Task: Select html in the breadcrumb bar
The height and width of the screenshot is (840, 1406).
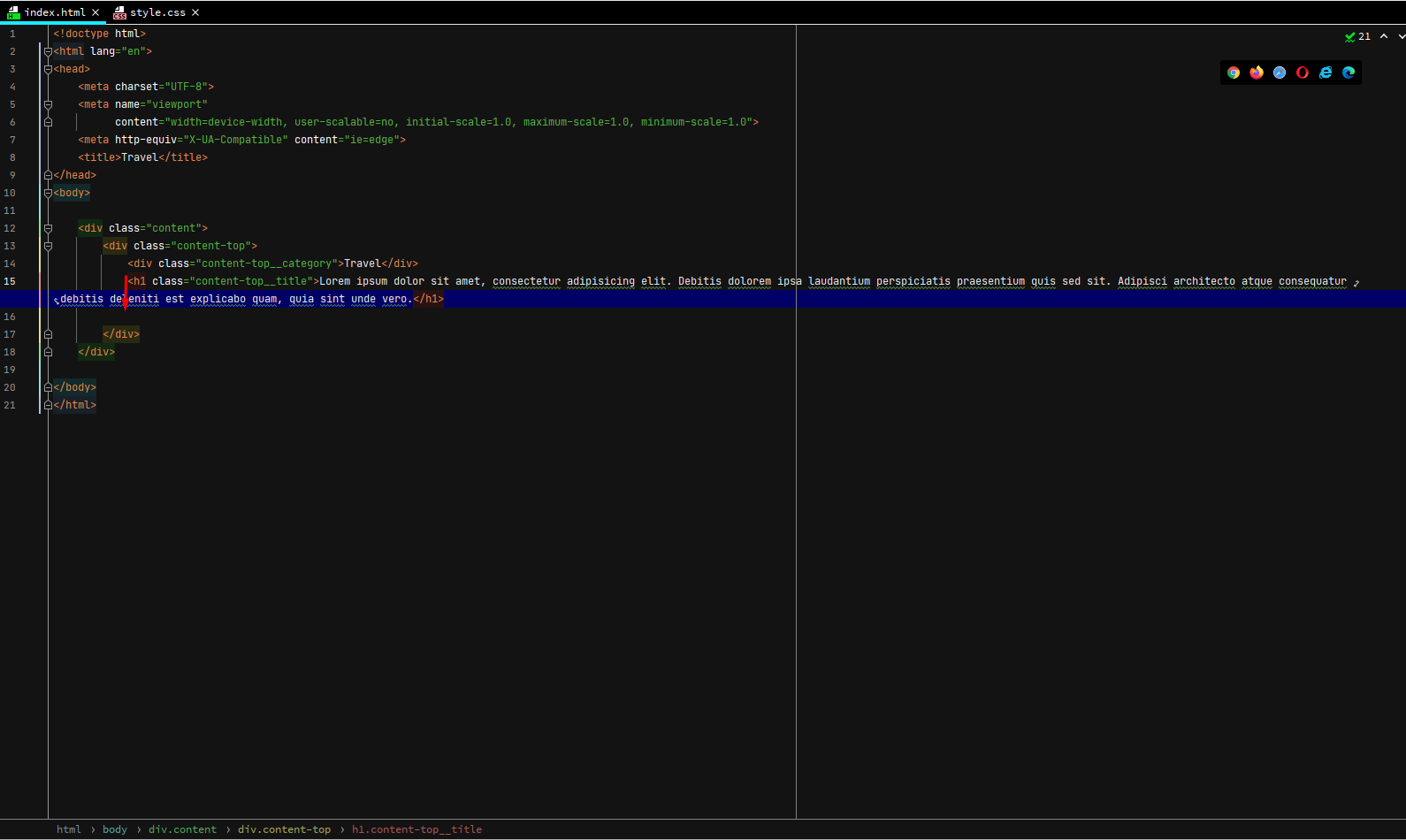Action: (68, 829)
